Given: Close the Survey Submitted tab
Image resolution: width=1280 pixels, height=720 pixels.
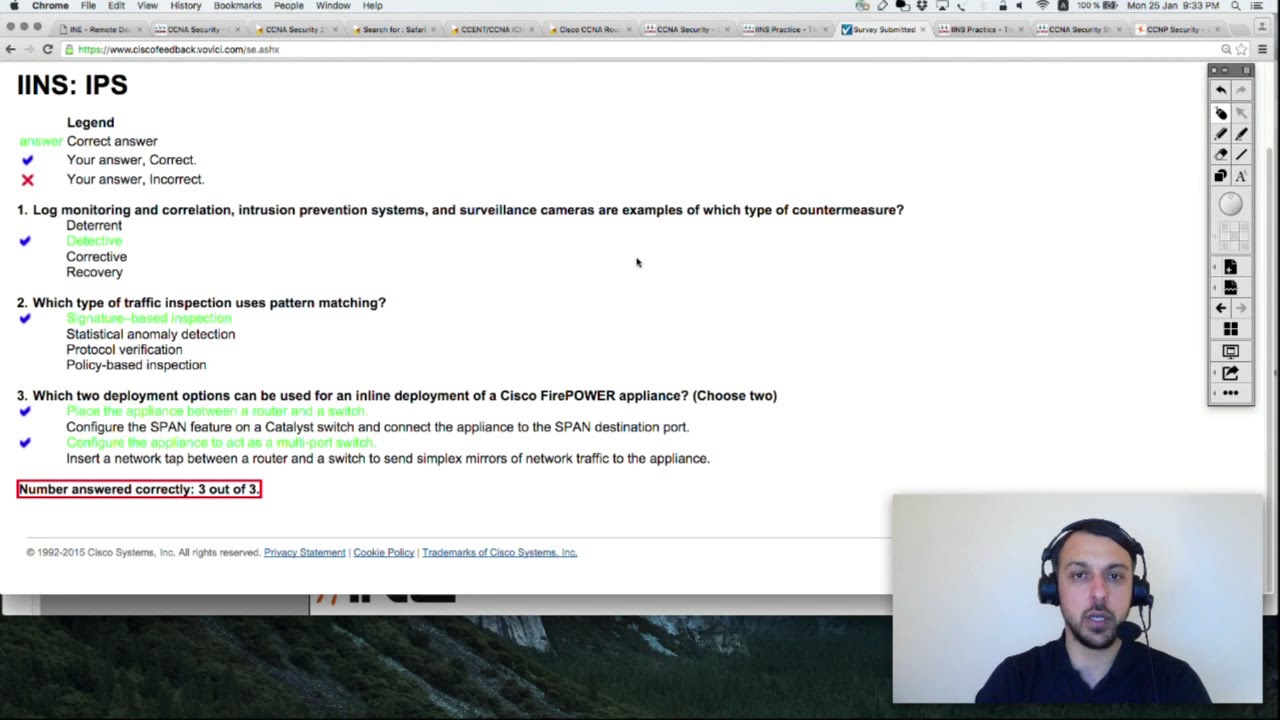Looking at the screenshot, I should [x=922, y=29].
